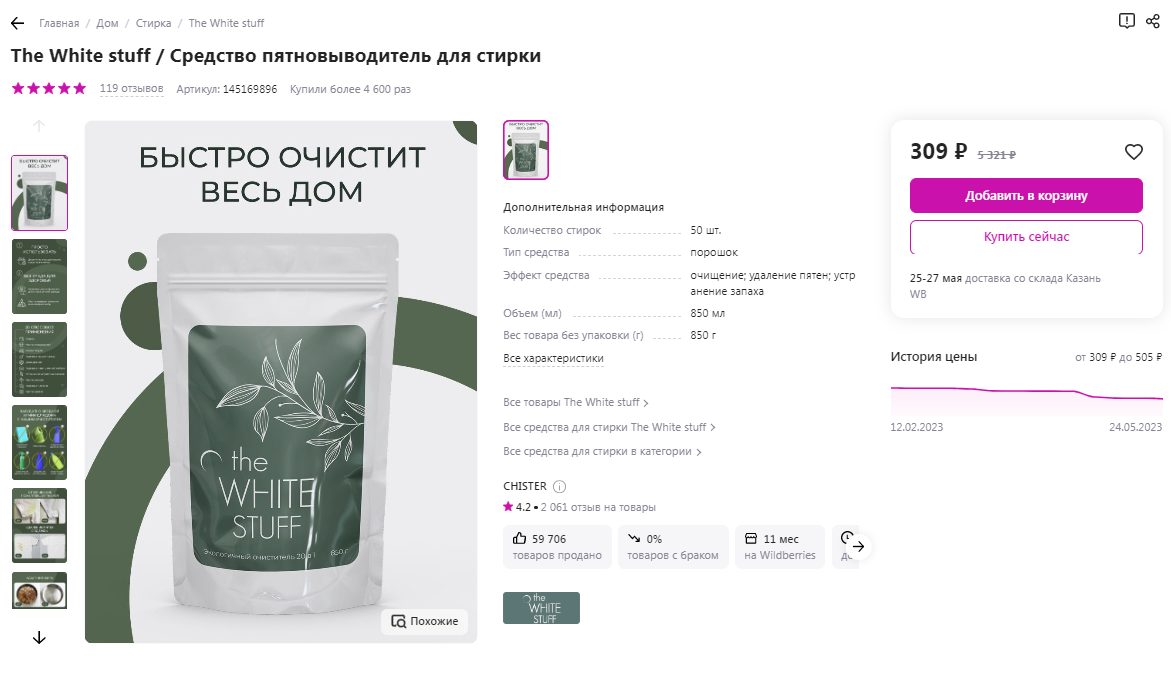The width and height of the screenshot is (1171, 687).
Task: Open the 119 отзывов reviews link
Action: coord(131,89)
